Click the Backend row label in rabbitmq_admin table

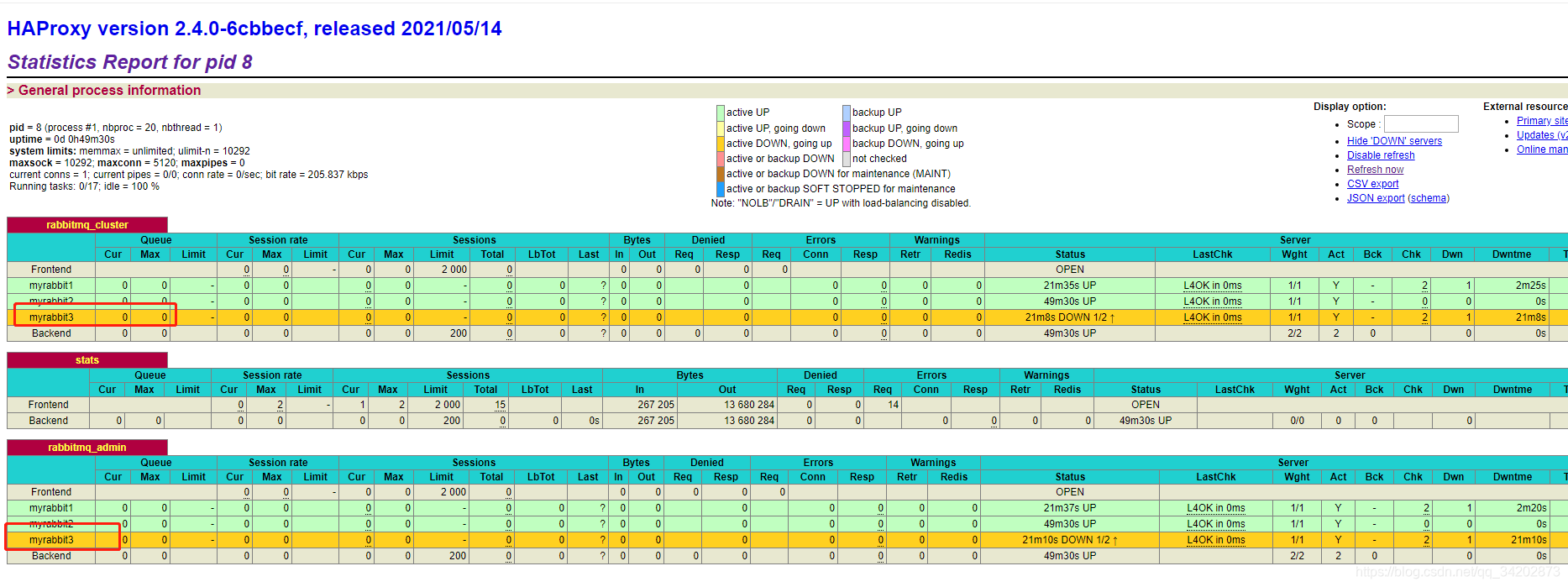51,556
